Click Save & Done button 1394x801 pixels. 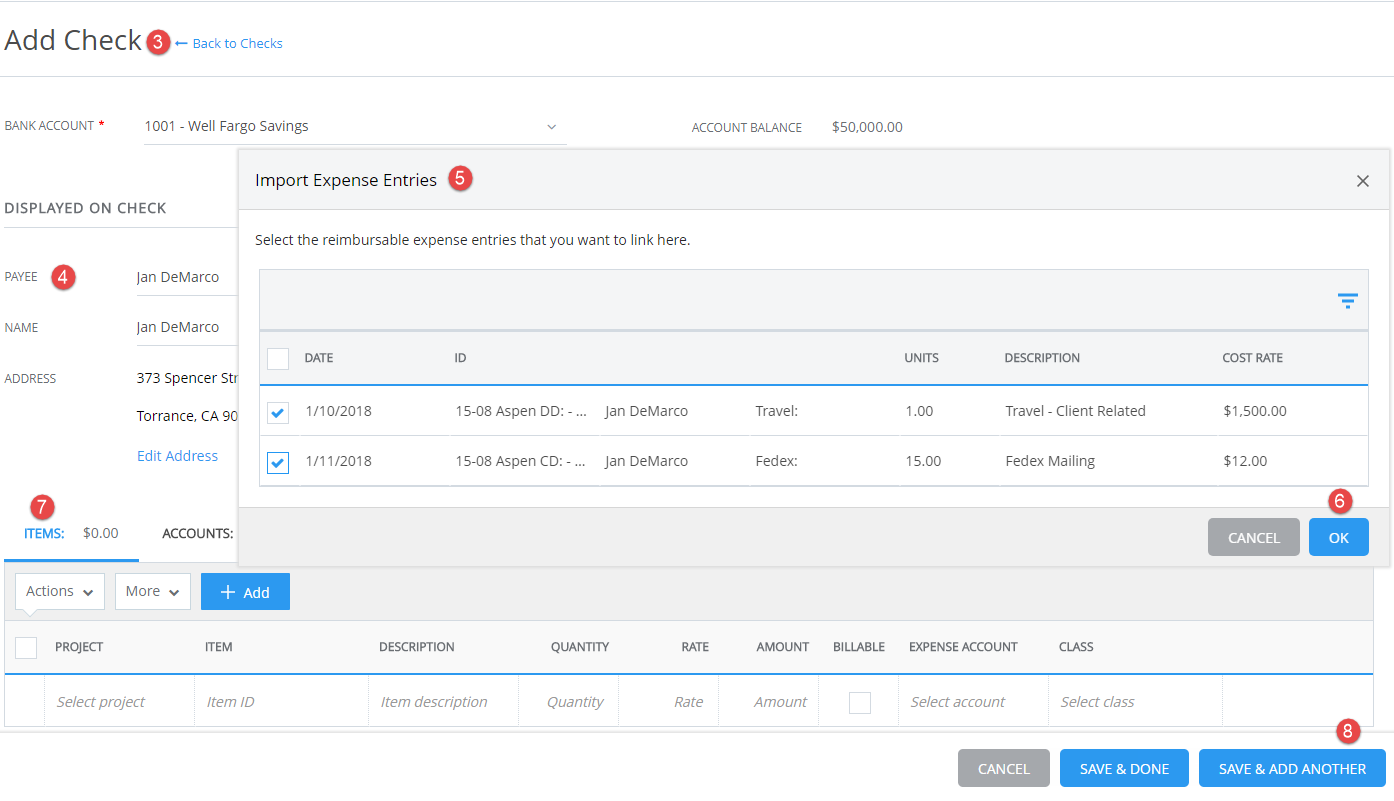1124,768
